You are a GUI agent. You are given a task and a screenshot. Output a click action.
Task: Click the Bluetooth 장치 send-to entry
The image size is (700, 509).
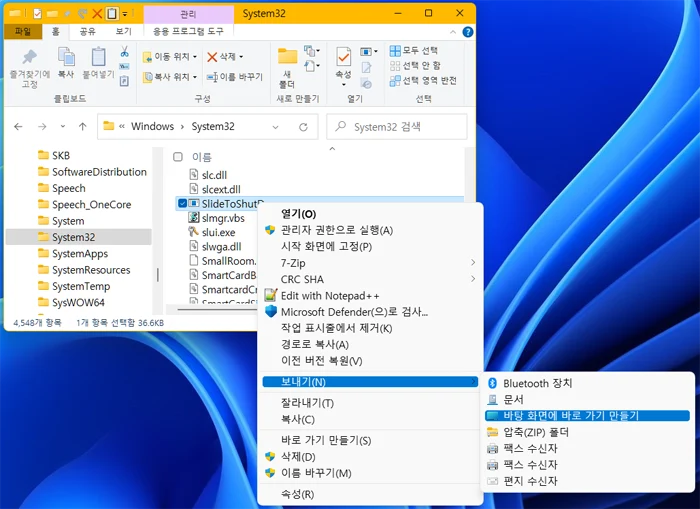pyautogui.click(x=588, y=383)
